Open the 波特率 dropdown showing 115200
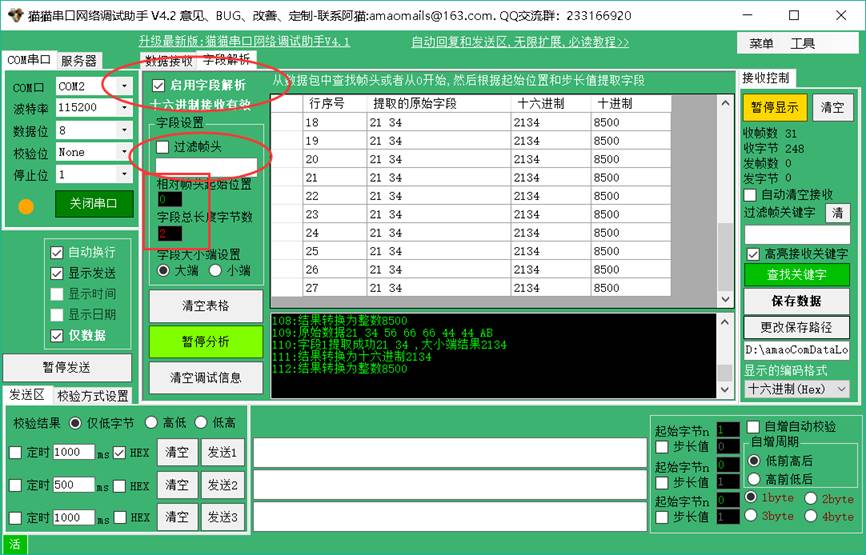 pyautogui.click(x=124, y=108)
